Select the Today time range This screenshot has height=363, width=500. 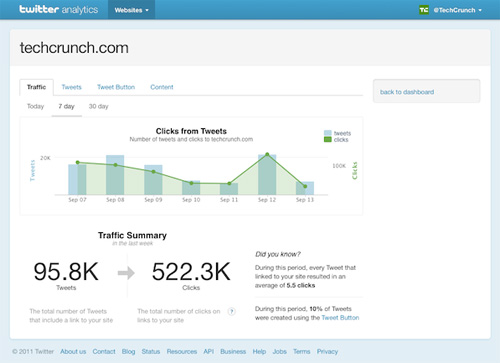click(35, 106)
